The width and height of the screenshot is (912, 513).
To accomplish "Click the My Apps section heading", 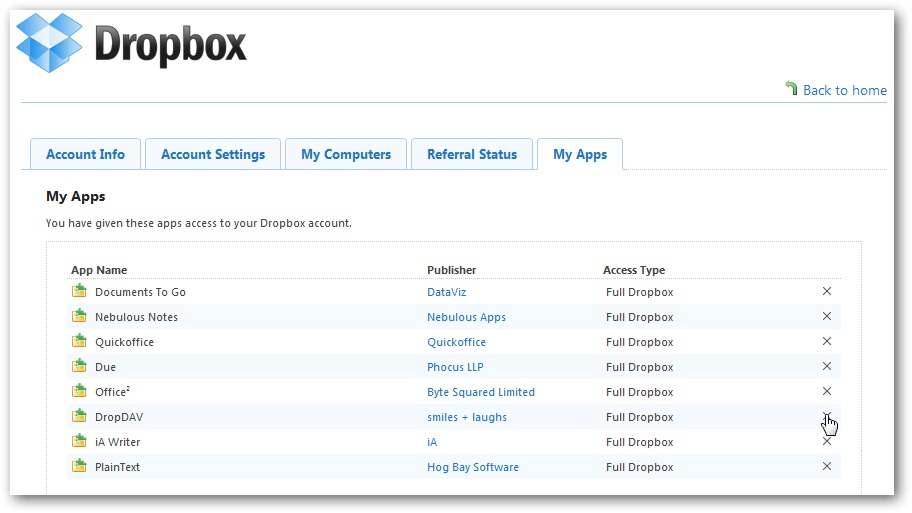I will [x=76, y=197].
